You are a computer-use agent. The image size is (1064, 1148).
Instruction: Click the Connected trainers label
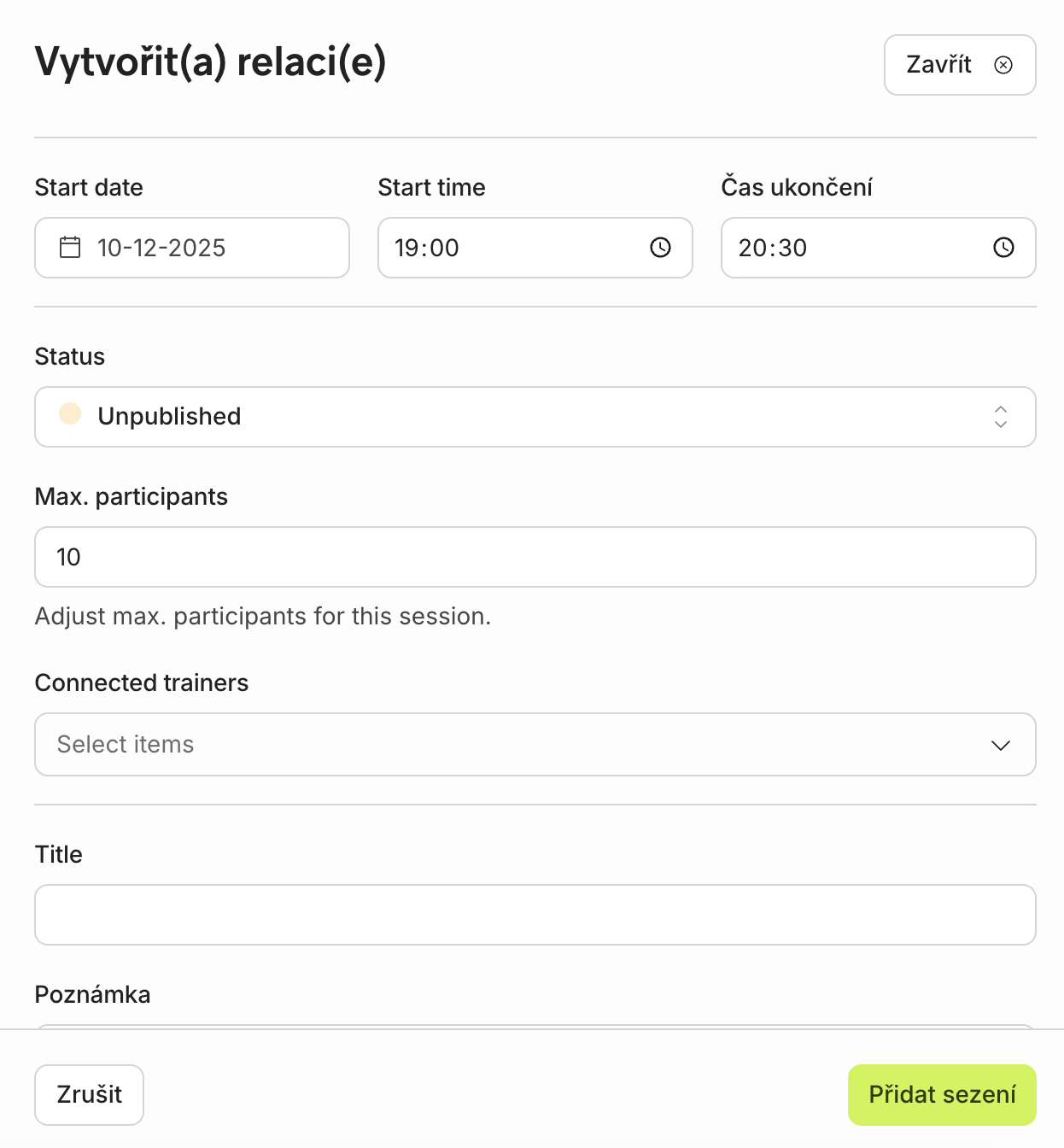[142, 682]
